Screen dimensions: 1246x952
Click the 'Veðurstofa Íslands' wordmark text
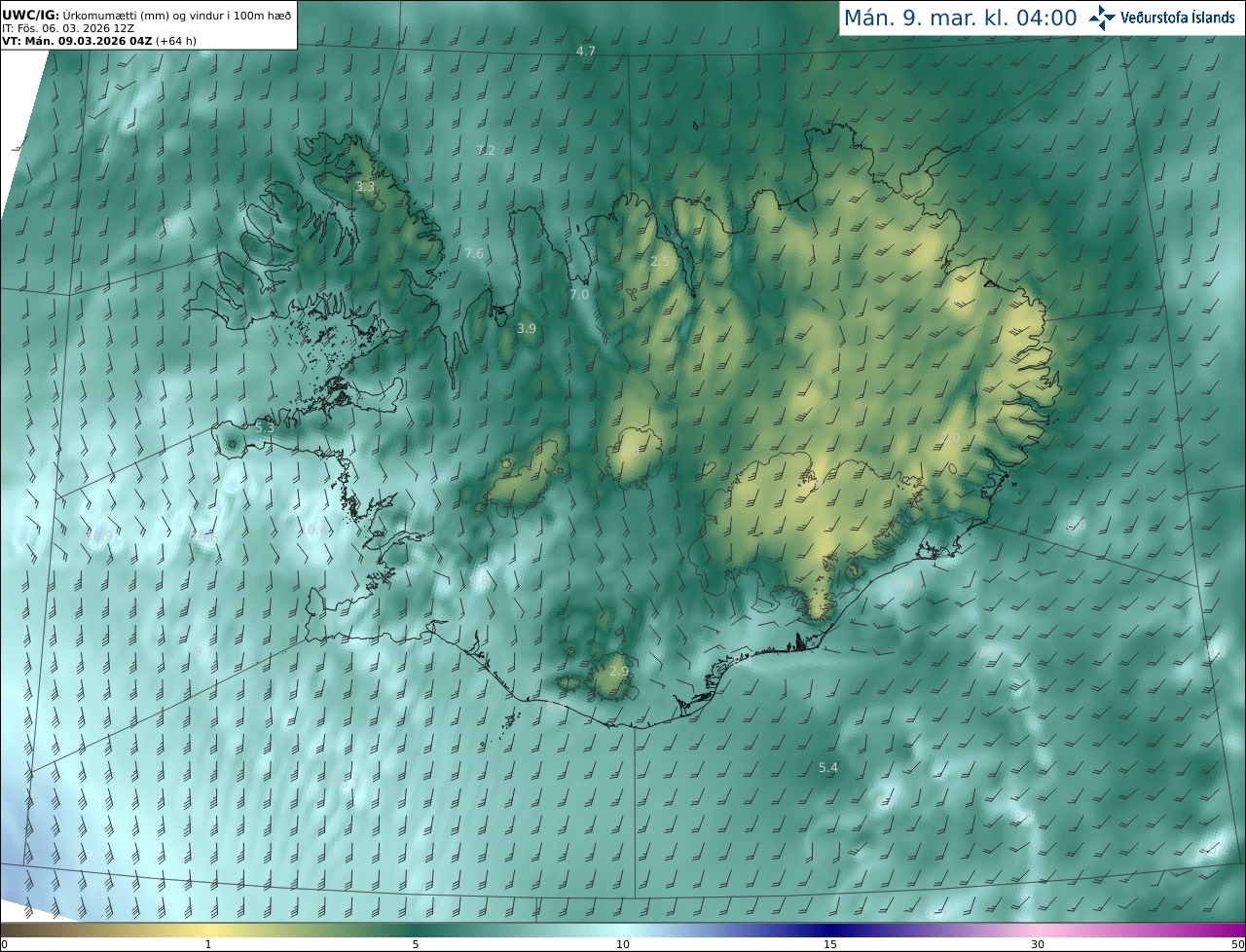(1178, 18)
